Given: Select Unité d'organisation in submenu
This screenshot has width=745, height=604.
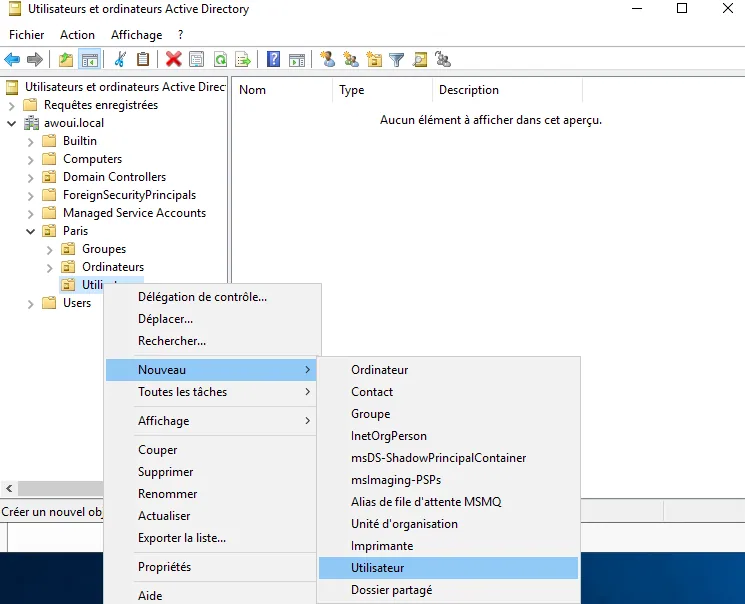Looking at the screenshot, I should 449,524.
